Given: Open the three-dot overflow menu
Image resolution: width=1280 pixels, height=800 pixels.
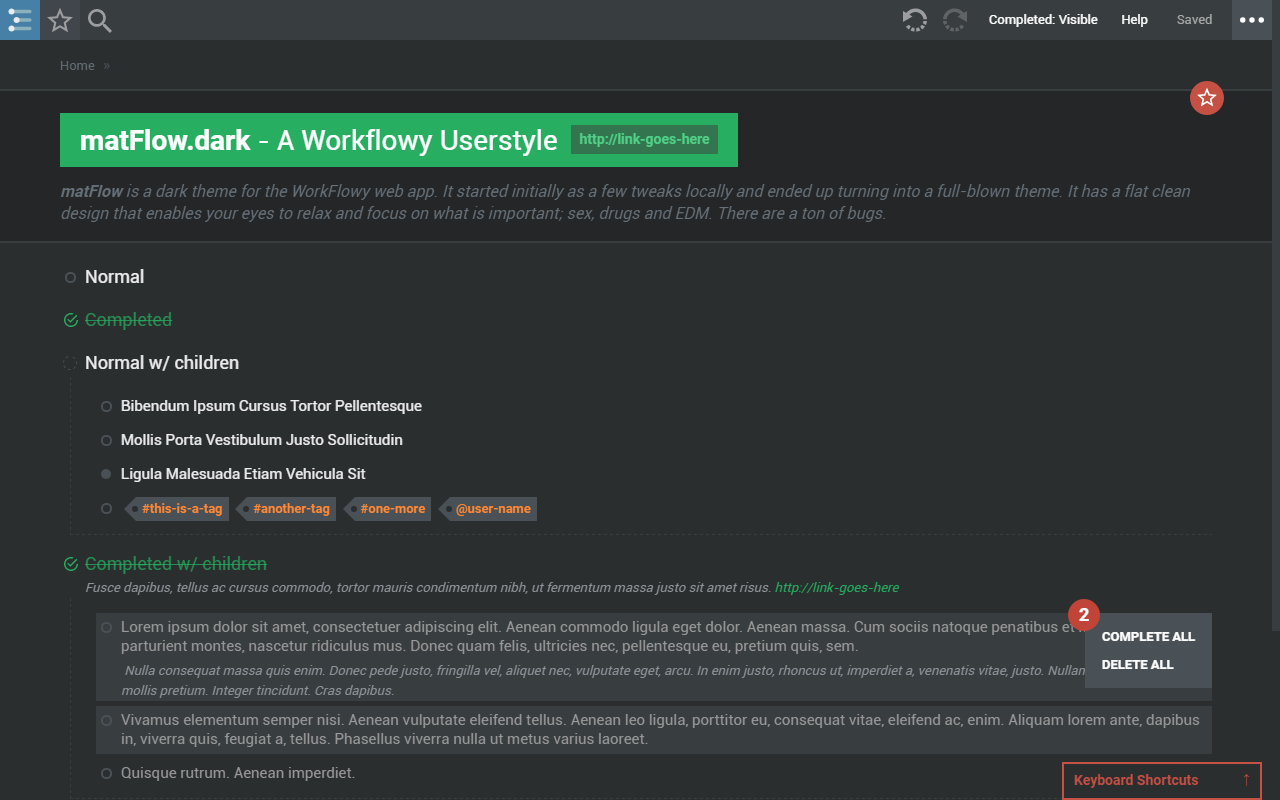Looking at the screenshot, I should (1251, 19).
